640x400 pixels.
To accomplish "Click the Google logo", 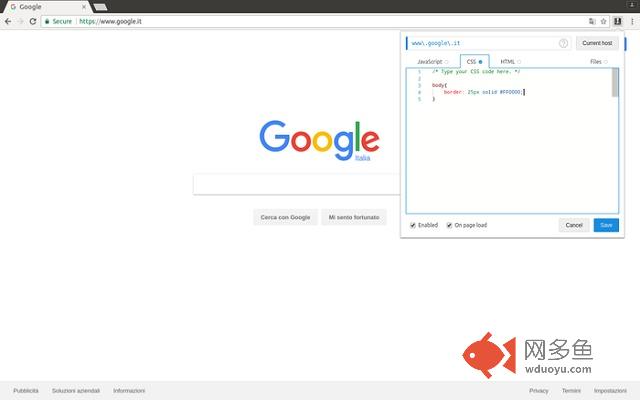I will (319, 140).
